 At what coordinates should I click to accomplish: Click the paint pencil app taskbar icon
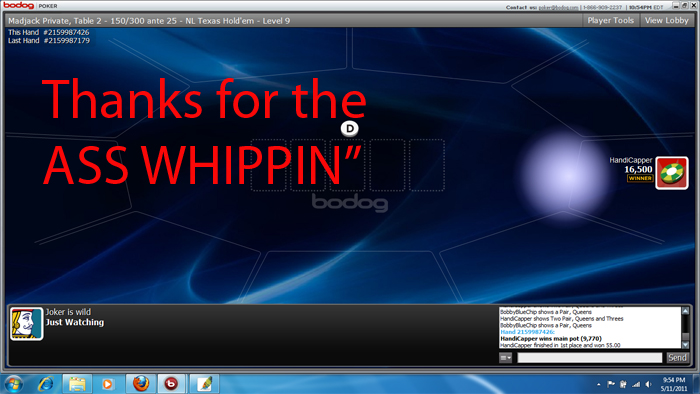tap(204, 384)
